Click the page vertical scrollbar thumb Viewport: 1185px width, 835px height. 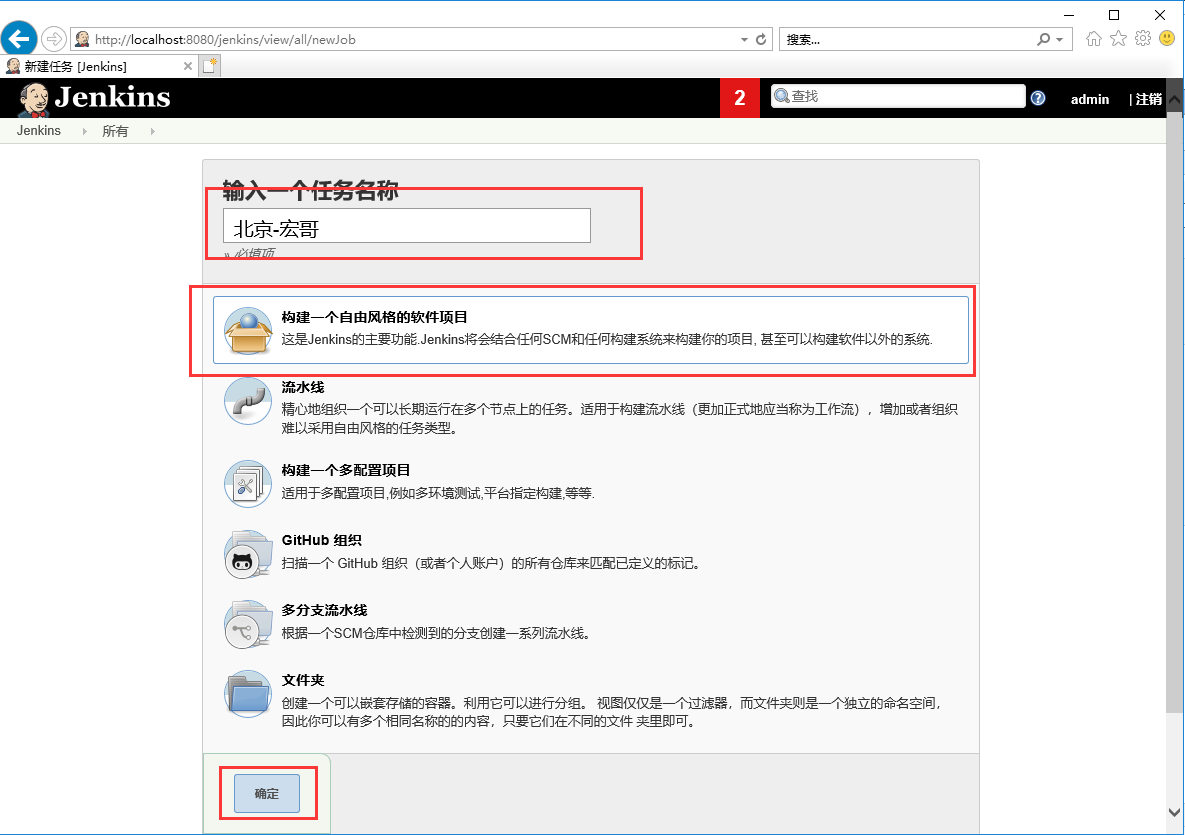pos(1174,412)
